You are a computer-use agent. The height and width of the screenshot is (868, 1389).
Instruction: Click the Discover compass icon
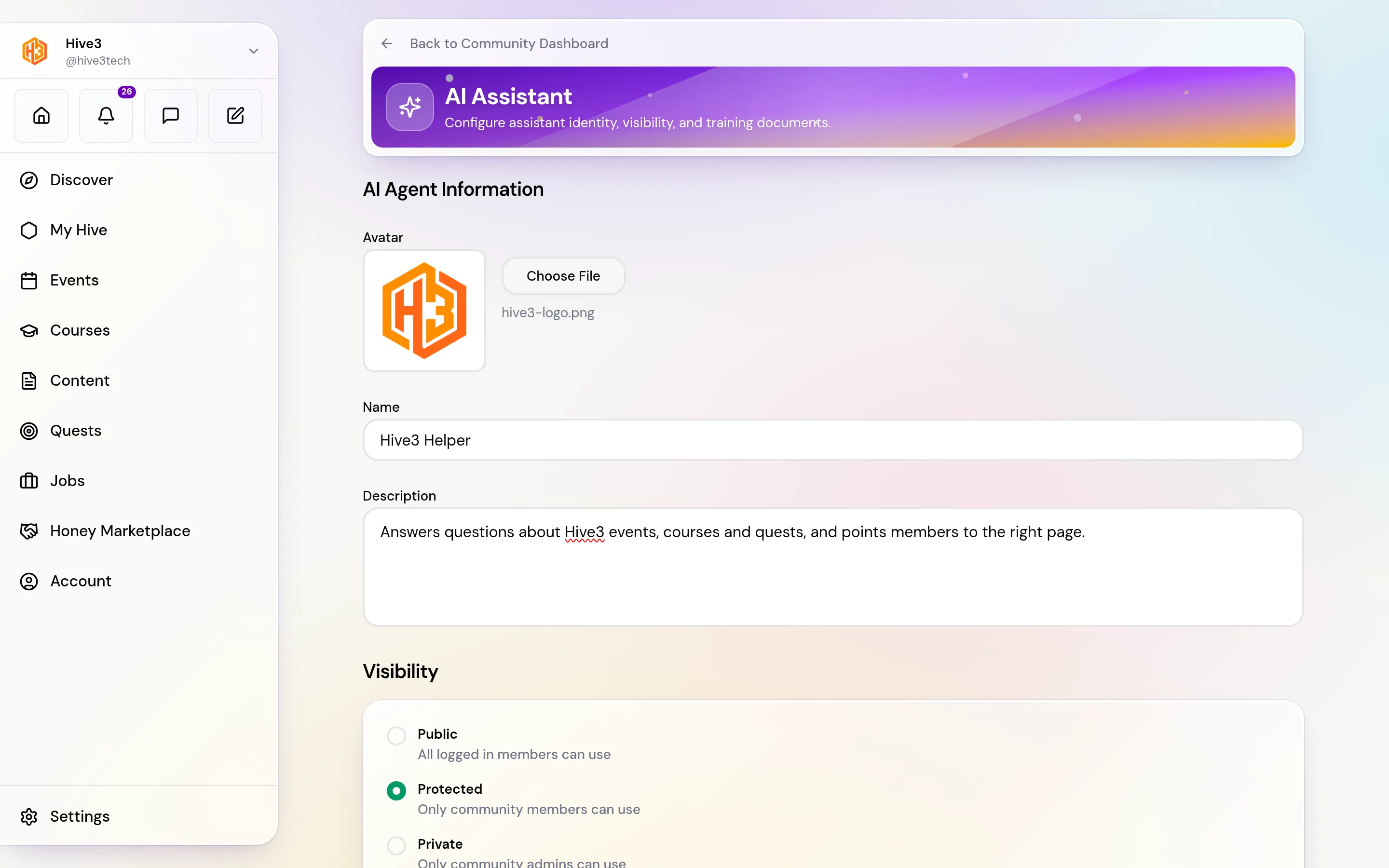click(29, 180)
